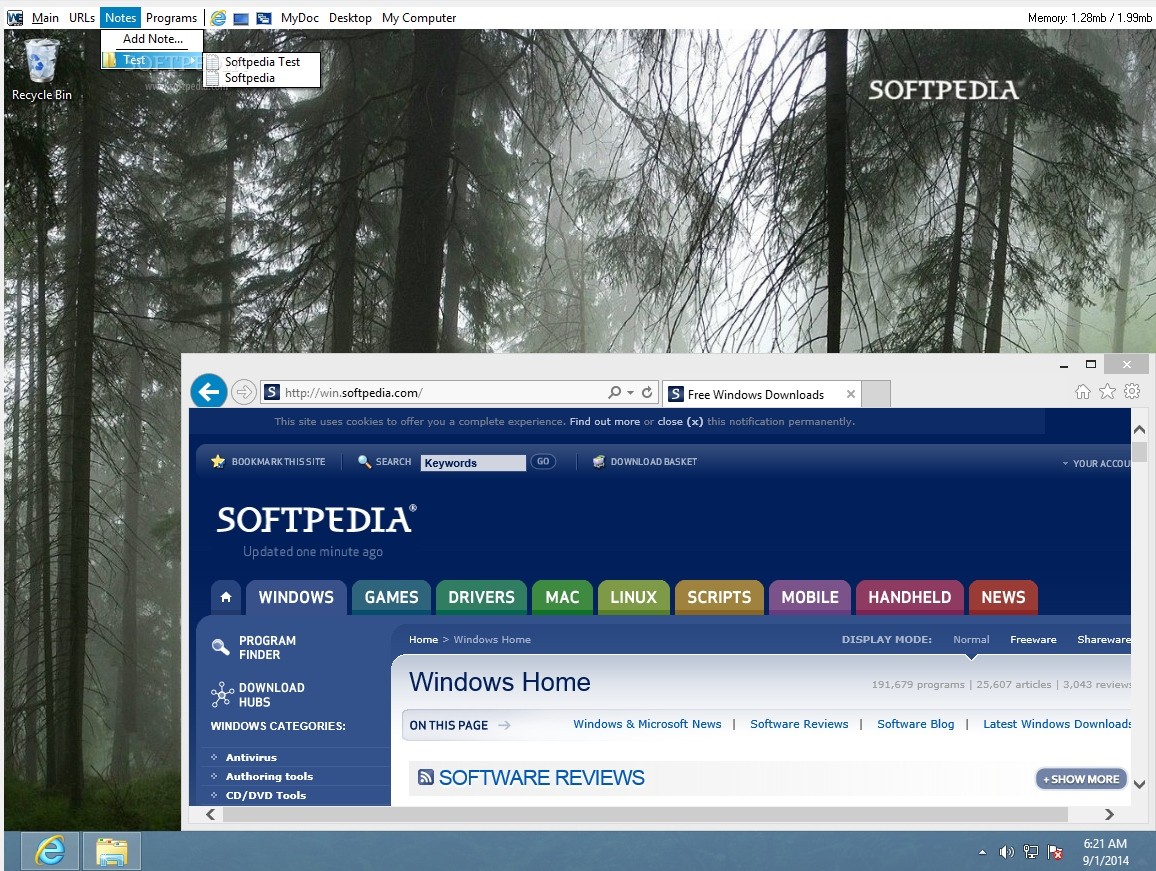The image size is (1156, 871).
Task: Open the browser Tools gear
Action: pos(1132,392)
